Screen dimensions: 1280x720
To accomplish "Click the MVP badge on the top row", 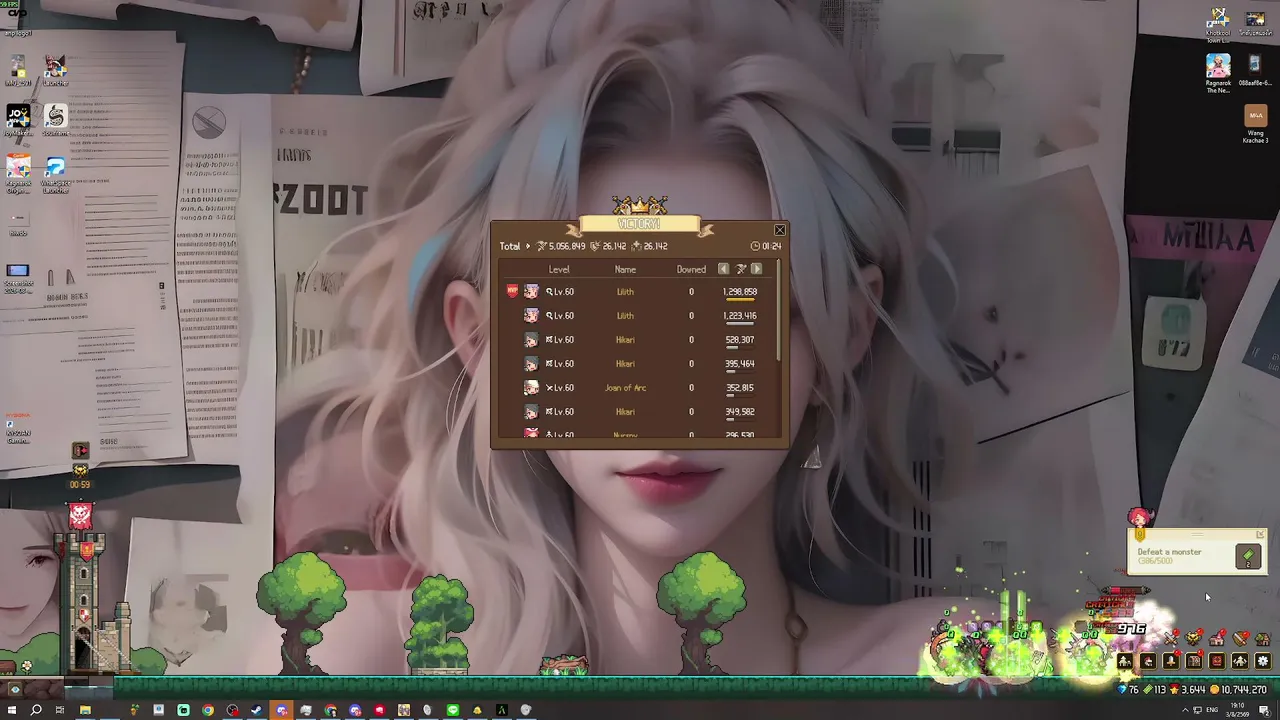I will (x=513, y=291).
